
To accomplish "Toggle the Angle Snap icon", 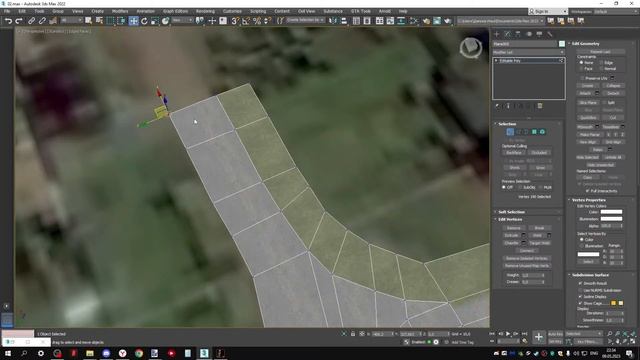I will pos(246,21).
